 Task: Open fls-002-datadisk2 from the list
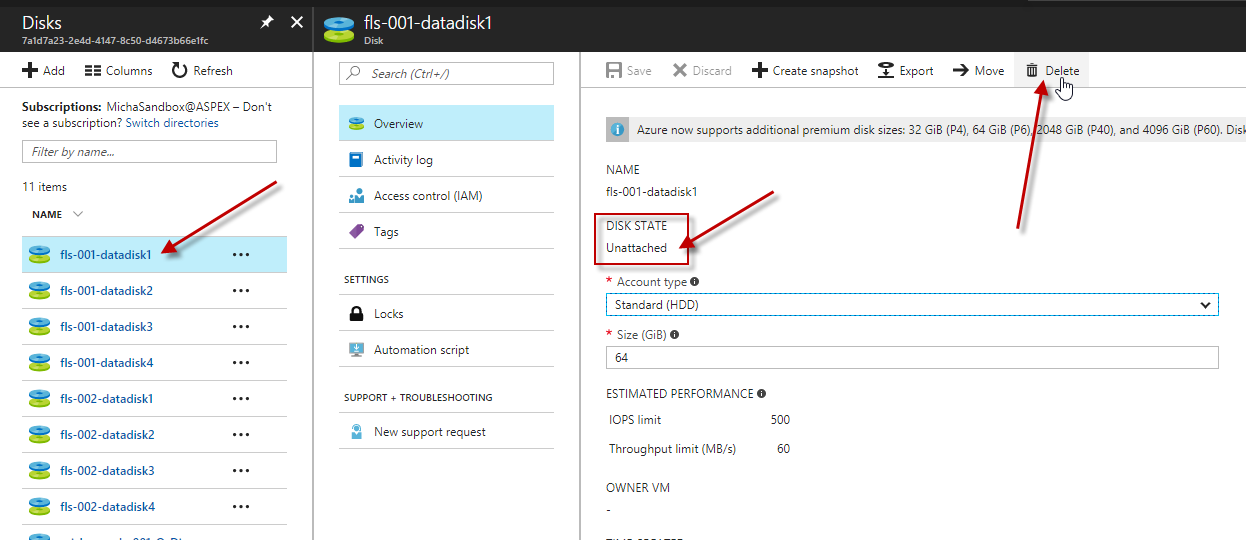(107, 435)
